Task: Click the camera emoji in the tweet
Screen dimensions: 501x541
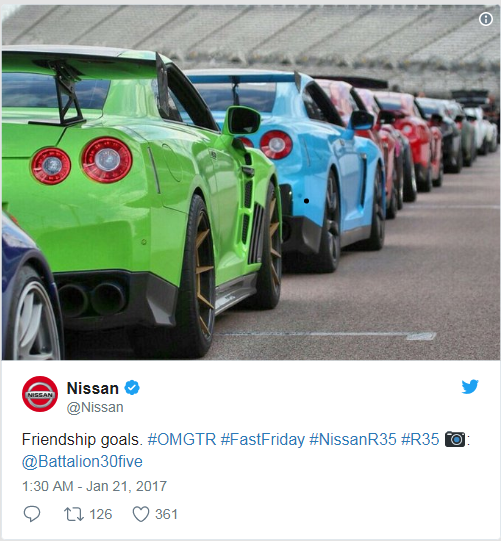Action: pos(455,439)
